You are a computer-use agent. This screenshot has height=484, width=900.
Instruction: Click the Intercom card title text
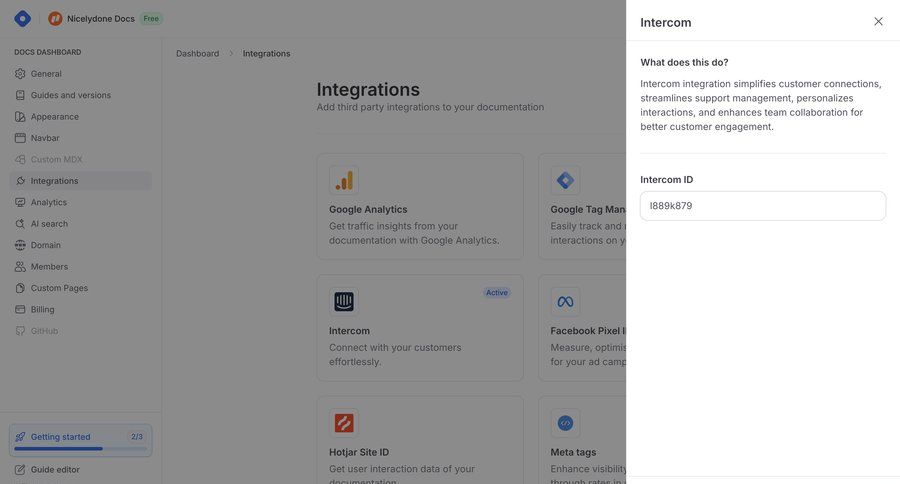349,331
